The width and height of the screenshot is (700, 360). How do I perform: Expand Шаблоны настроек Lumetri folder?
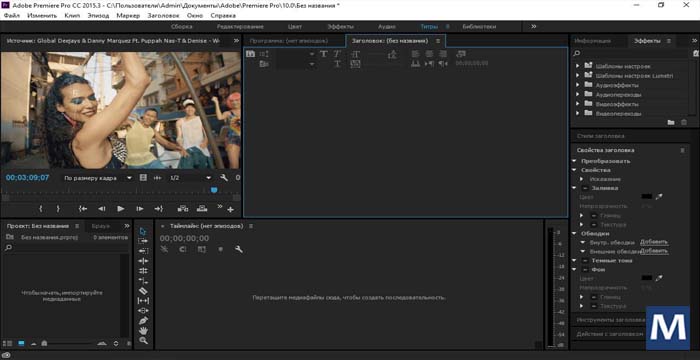pos(577,75)
